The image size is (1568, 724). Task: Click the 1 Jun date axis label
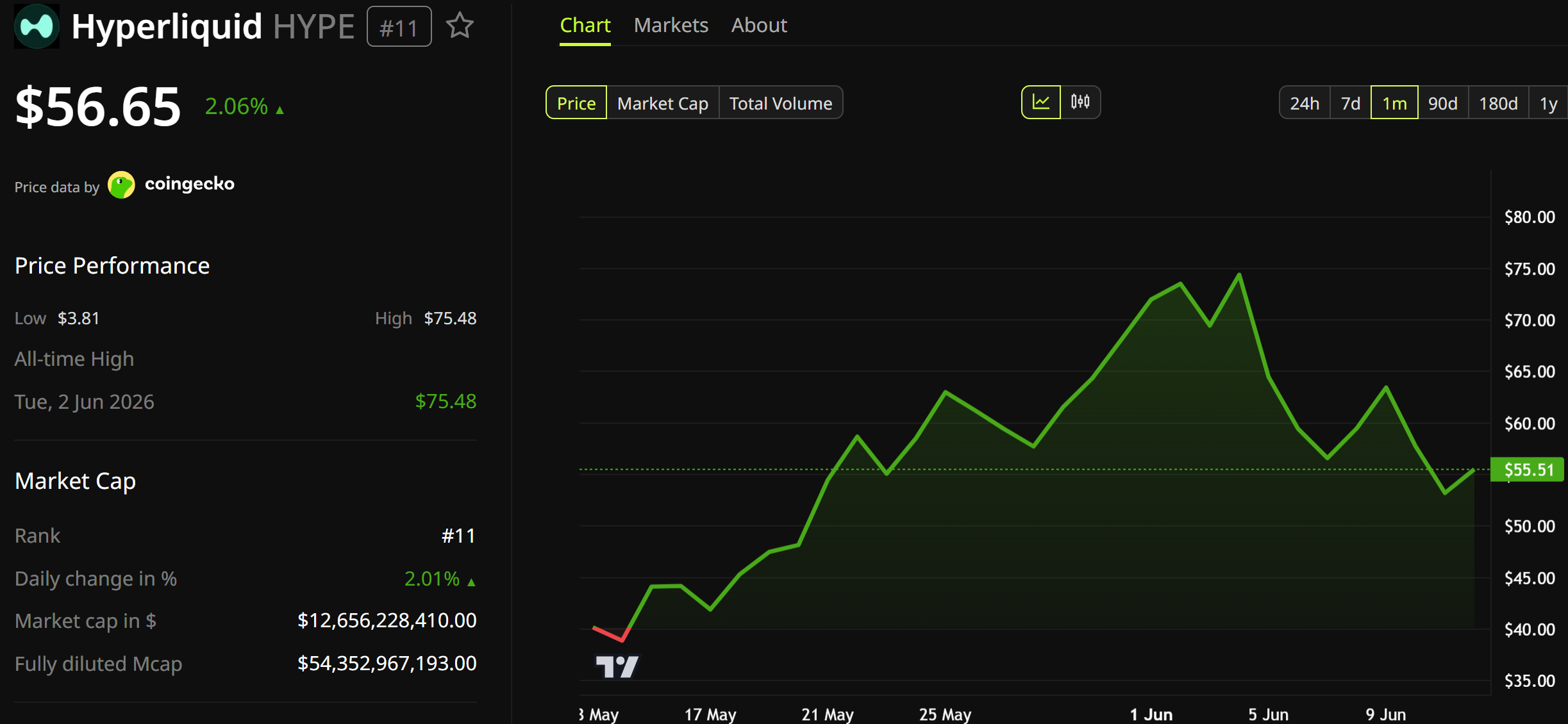pyautogui.click(x=1151, y=714)
